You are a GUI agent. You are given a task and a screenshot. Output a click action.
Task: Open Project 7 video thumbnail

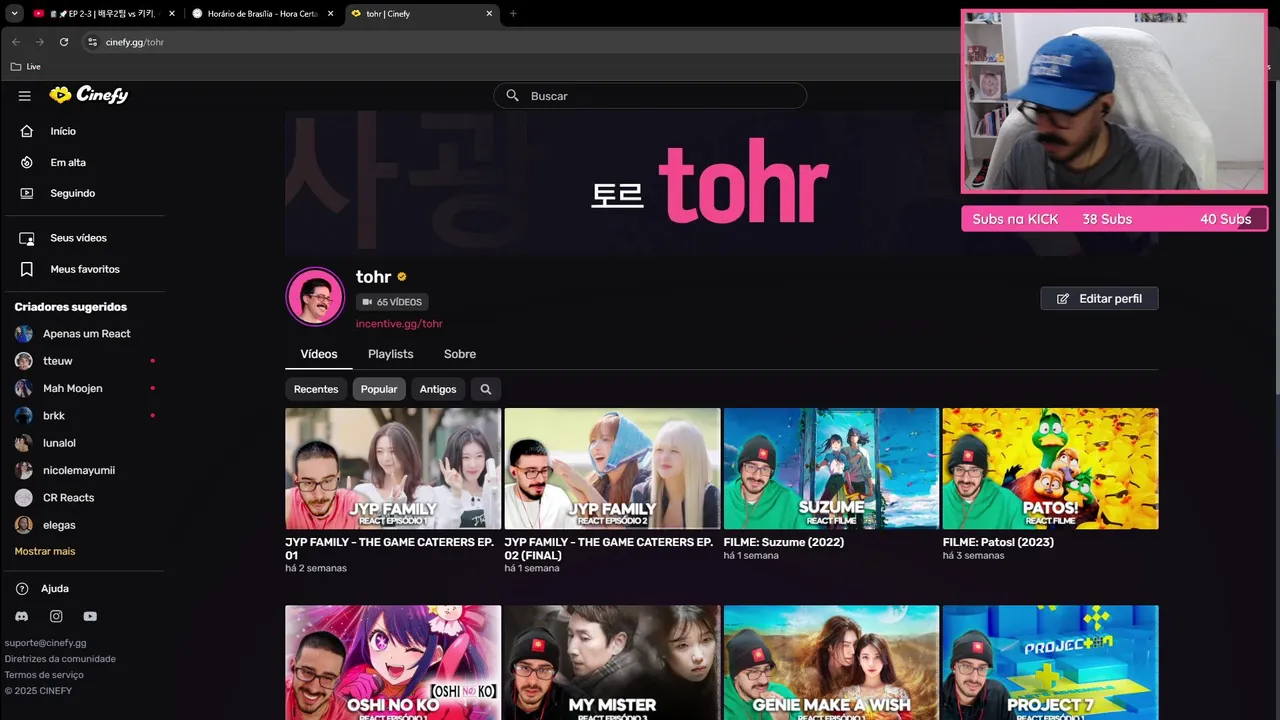[x=1050, y=662]
